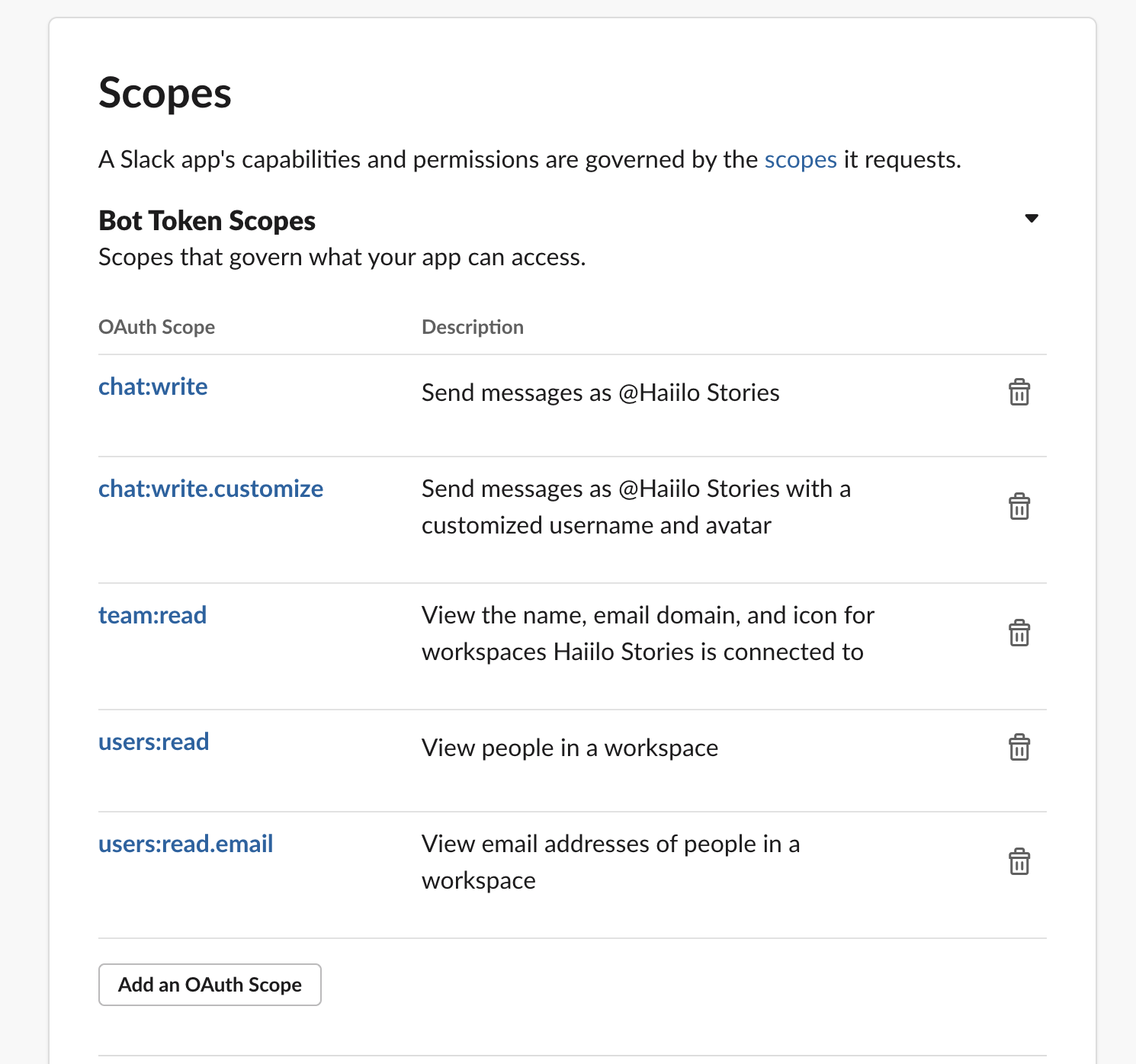Click the Add an OAuth Scope button
The width and height of the screenshot is (1136, 1064).
click(210, 985)
